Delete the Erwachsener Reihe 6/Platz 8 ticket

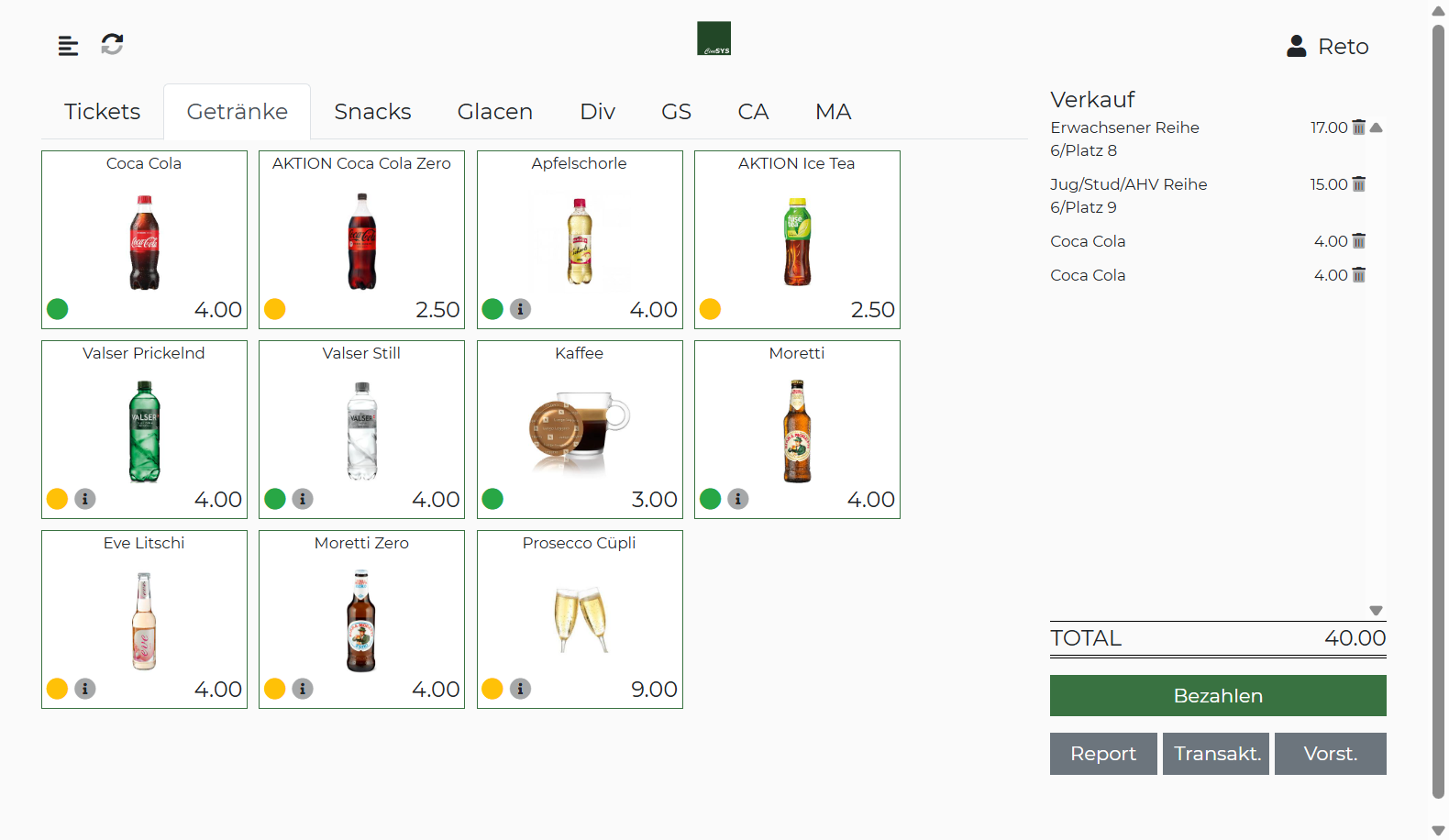pyautogui.click(x=1359, y=127)
